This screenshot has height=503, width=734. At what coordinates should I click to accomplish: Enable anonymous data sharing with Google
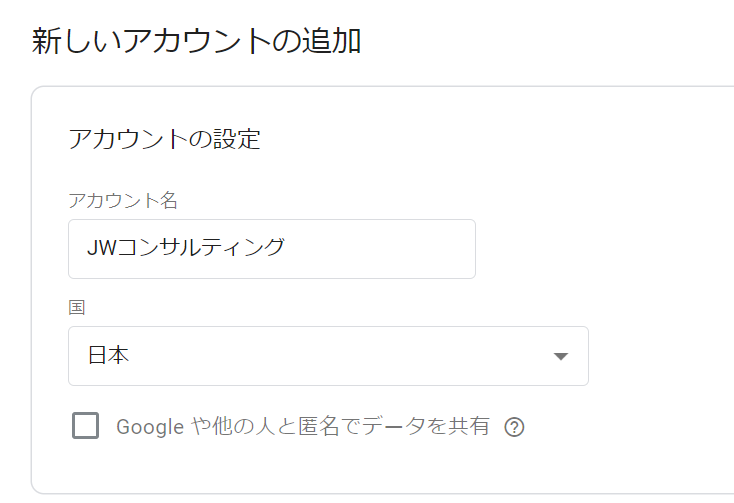click(x=86, y=426)
